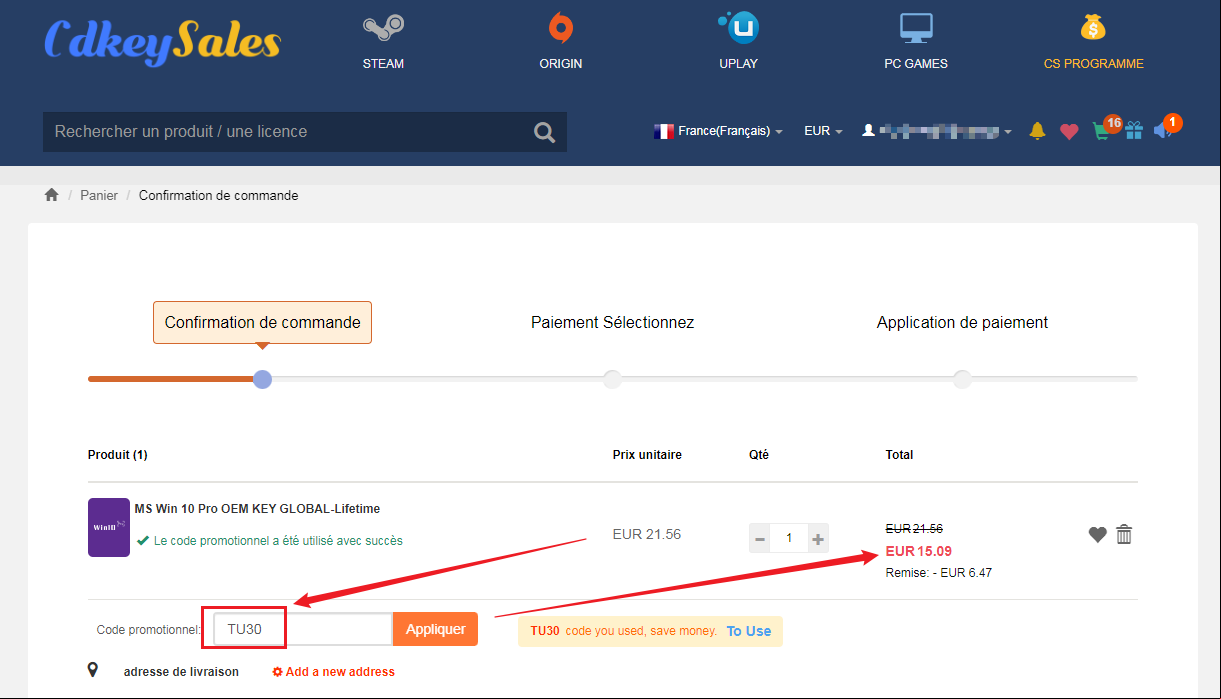Add MS Win 10 Pro to wishlist

1097,535
